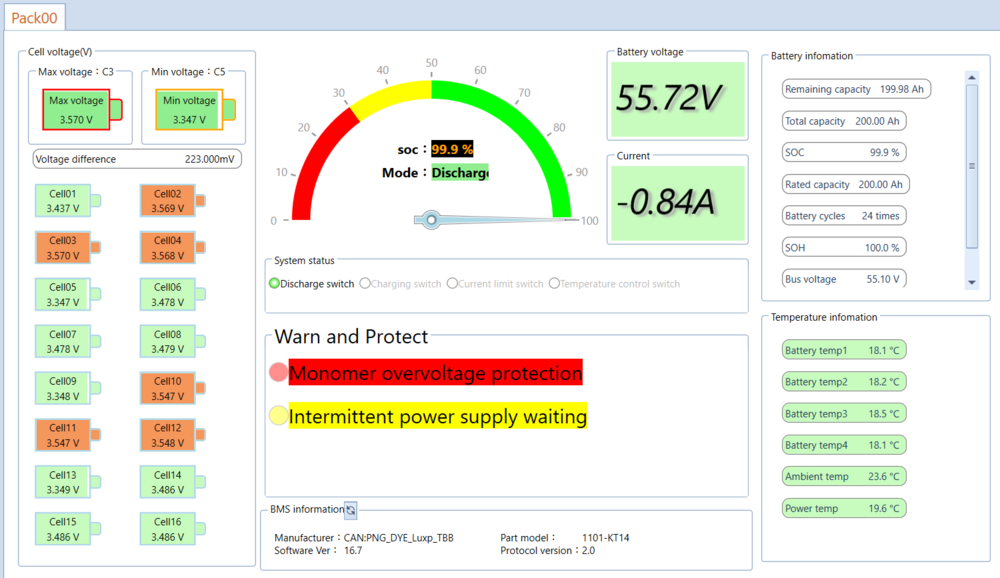1000x578 pixels.
Task: Click the SOC gauge needle knob
Action: [x=432, y=219]
